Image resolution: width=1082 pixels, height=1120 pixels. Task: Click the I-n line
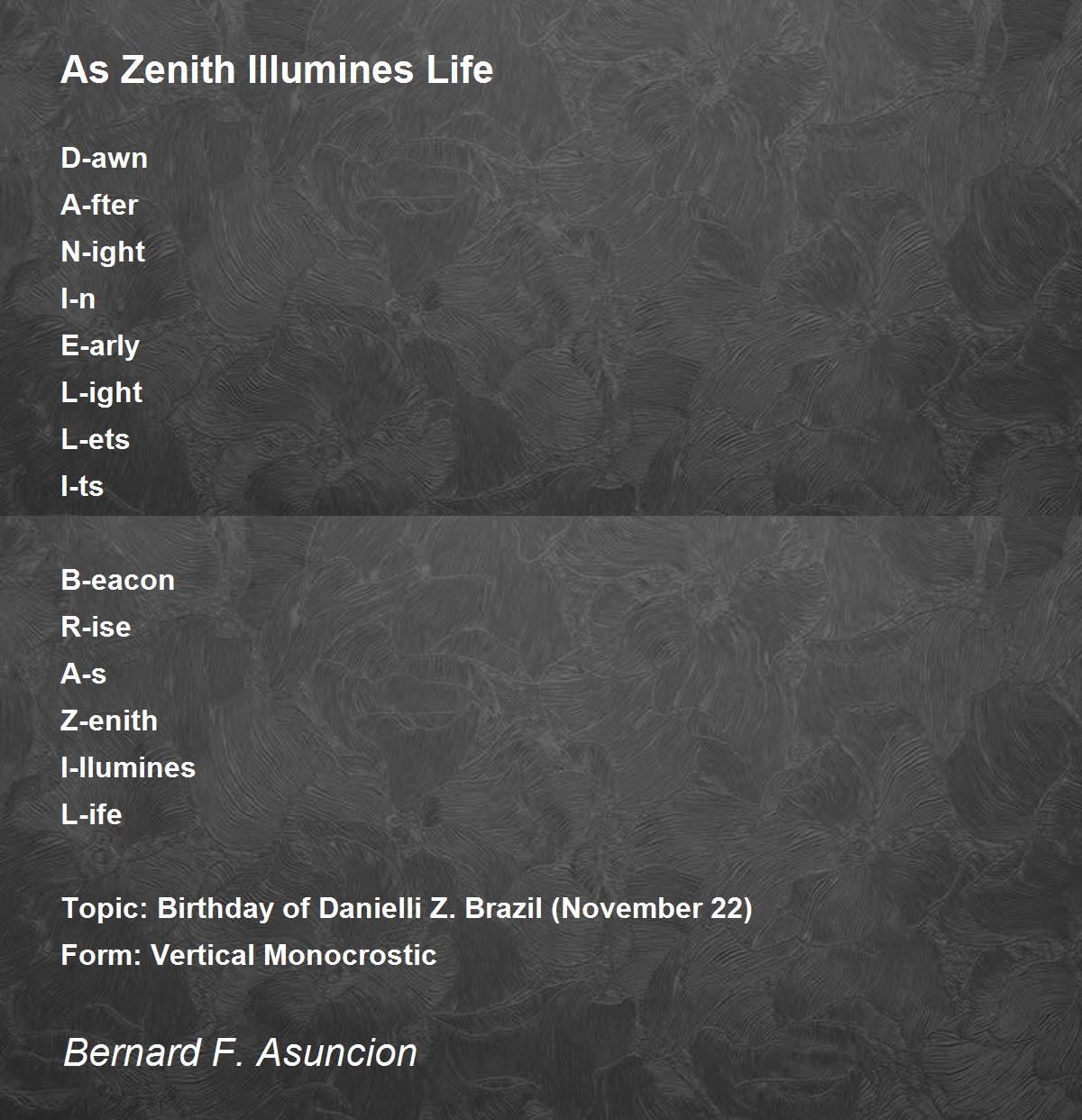[x=78, y=298]
